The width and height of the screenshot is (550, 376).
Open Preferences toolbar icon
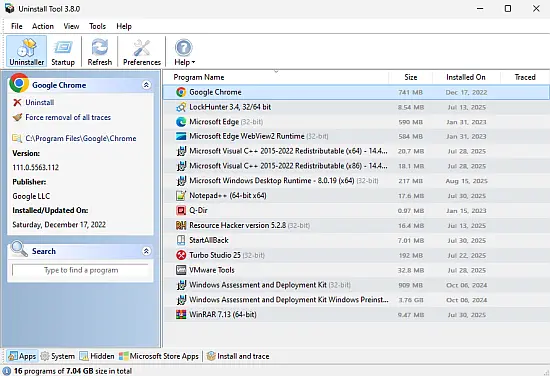point(142,51)
